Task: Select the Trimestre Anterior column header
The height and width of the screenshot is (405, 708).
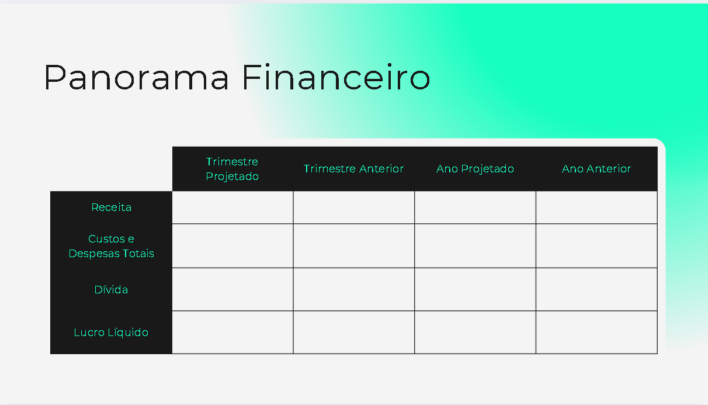Action: click(354, 169)
